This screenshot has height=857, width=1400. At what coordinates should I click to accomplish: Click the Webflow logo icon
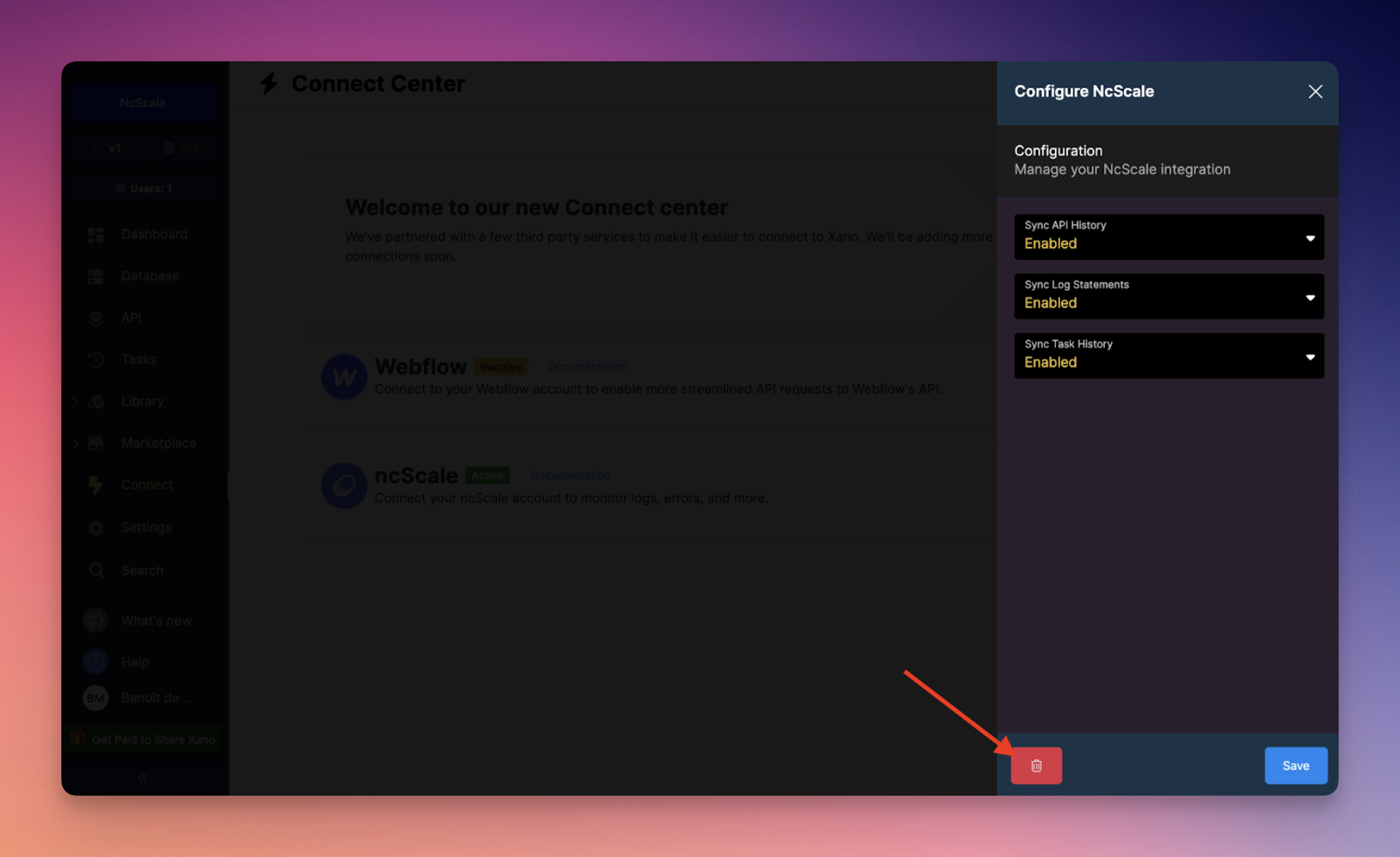click(343, 376)
